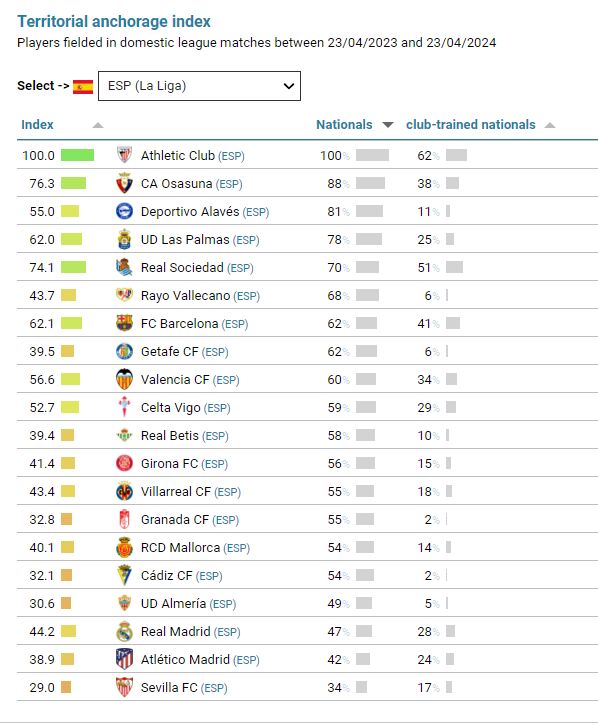Click the Index column header
Viewport: 598px width, 723px height.
(x=37, y=124)
